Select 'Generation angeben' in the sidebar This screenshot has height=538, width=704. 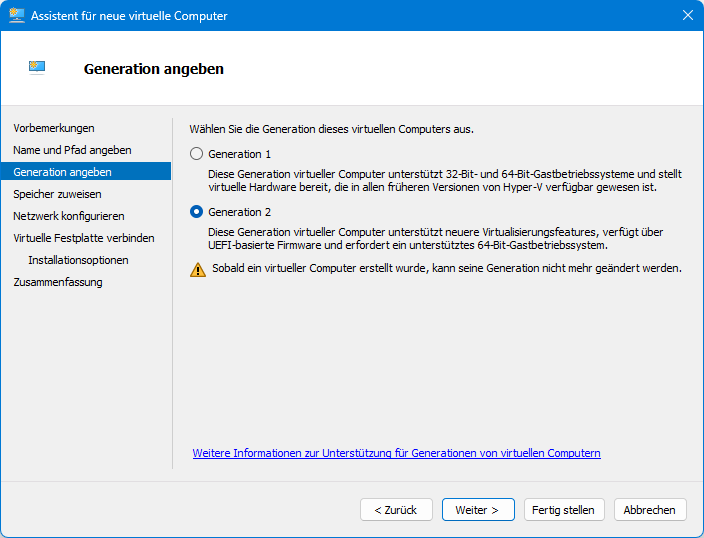pos(63,172)
